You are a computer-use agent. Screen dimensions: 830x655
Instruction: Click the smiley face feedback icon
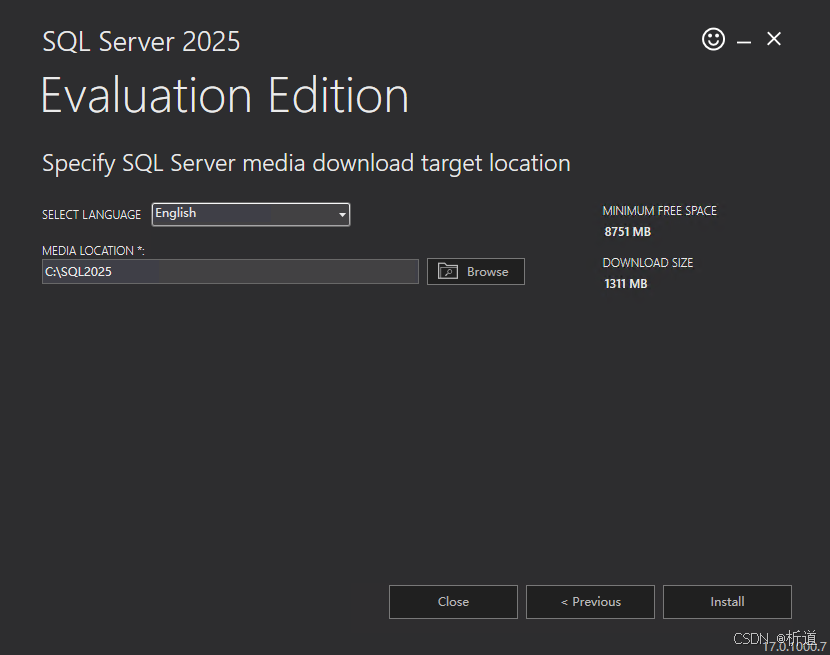[713, 39]
